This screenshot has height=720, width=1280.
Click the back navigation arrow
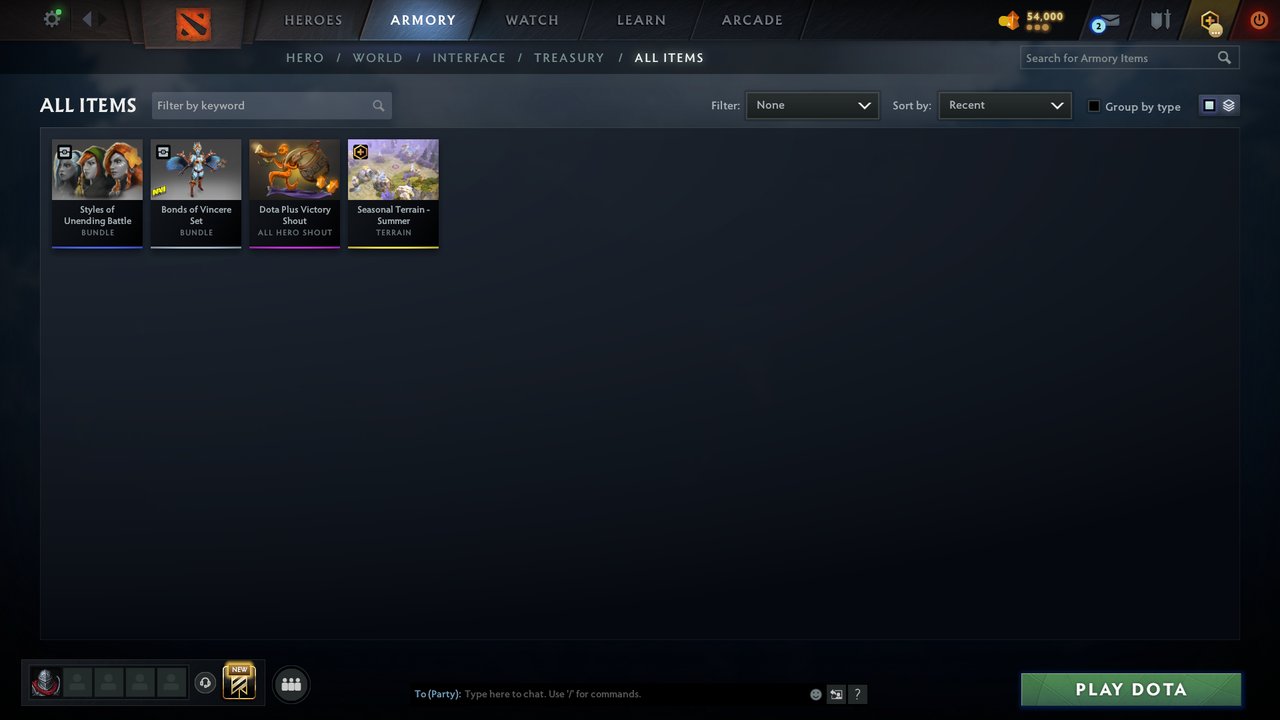87,19
